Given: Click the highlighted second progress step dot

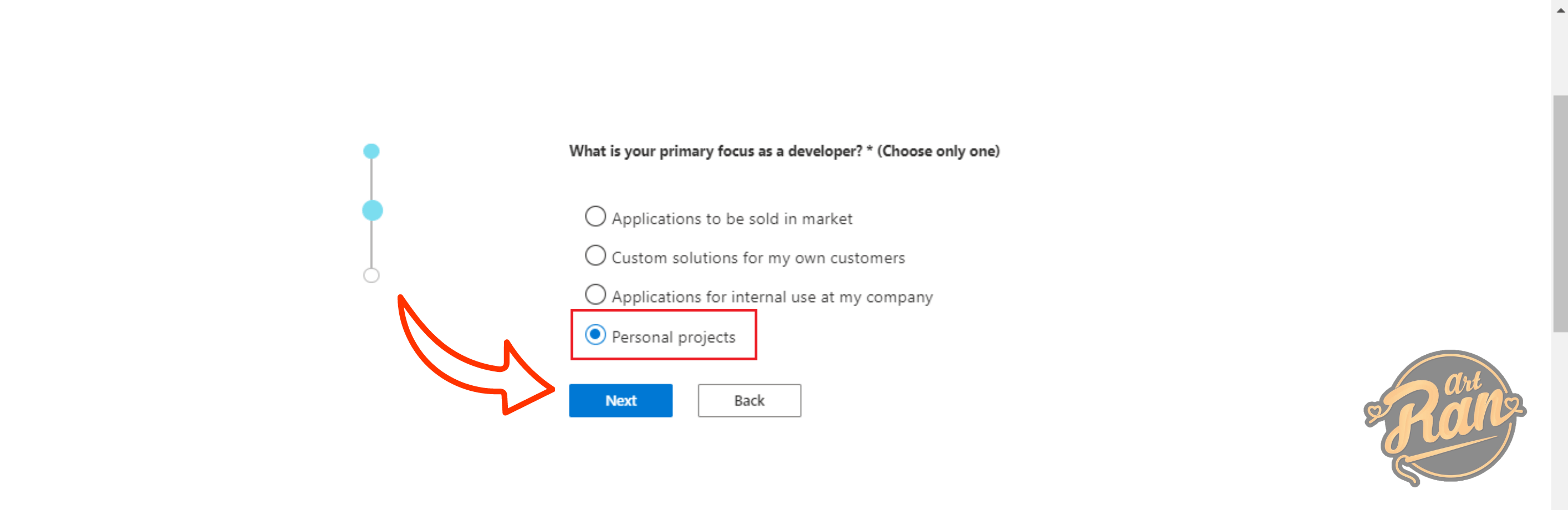Looking at the screenshot, I should point(372,211).
